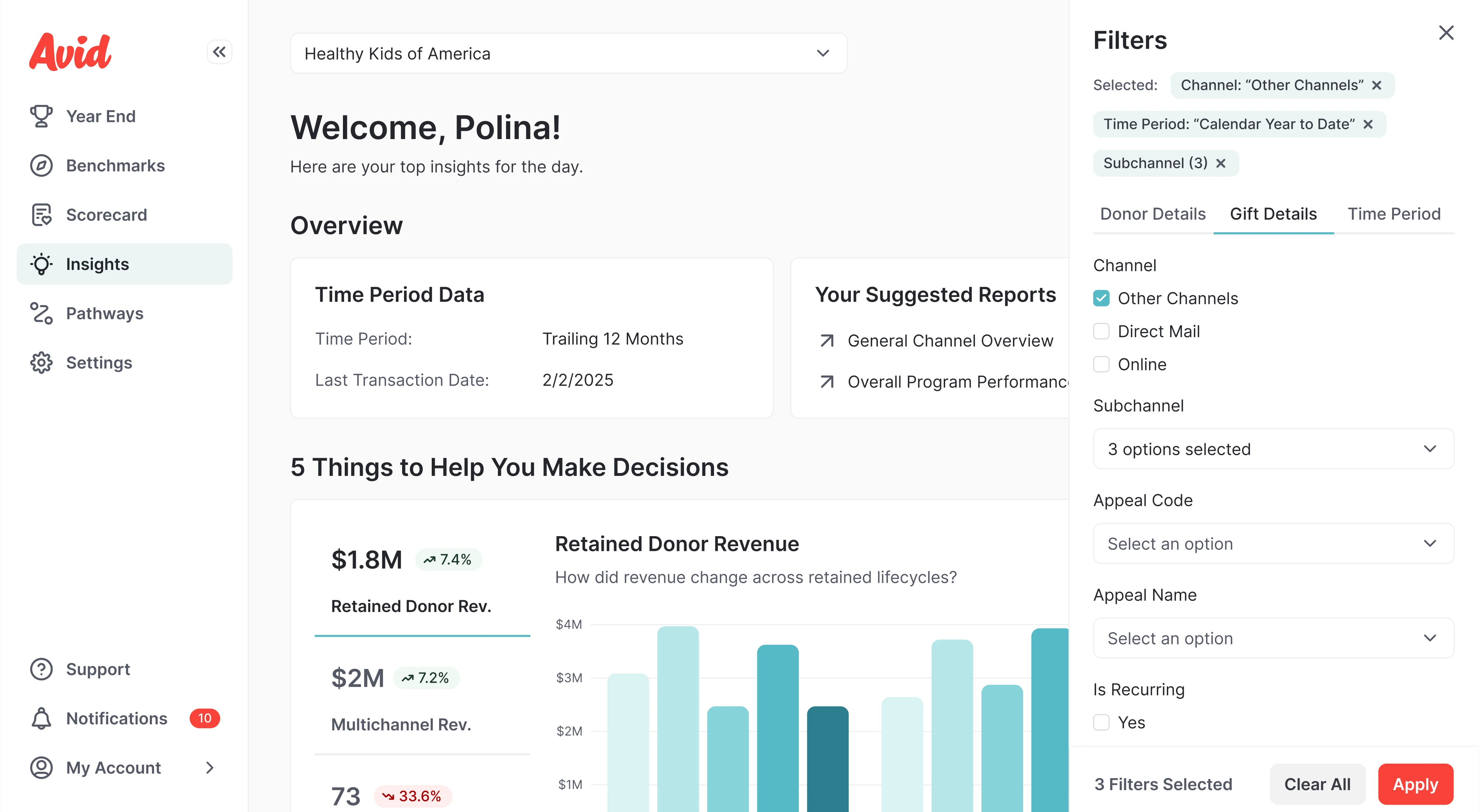Switch to the Donor Details tab
The height and width of the screenshot is (812, 1479).
[1152, 213]
